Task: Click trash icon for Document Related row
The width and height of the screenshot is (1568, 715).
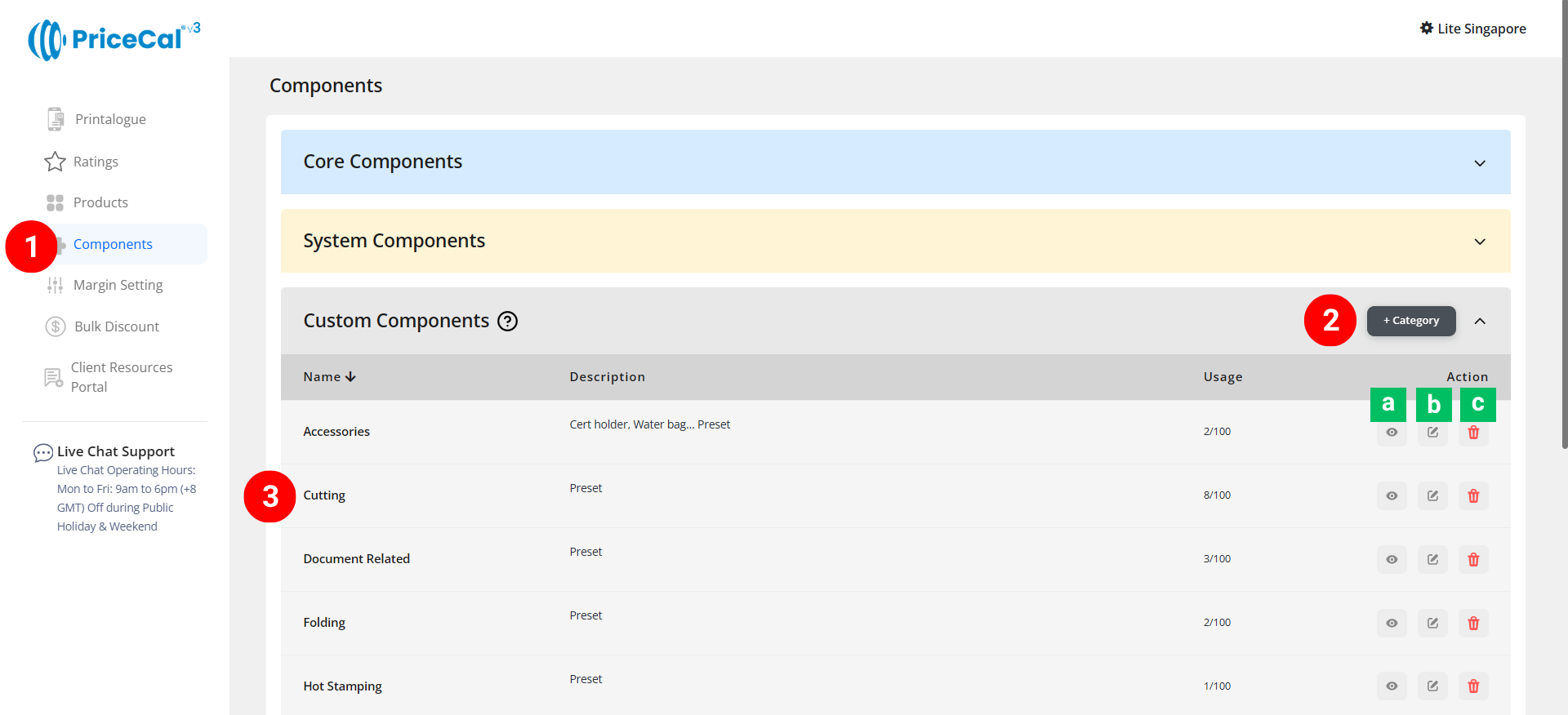Action: [x=1473, y=559]
